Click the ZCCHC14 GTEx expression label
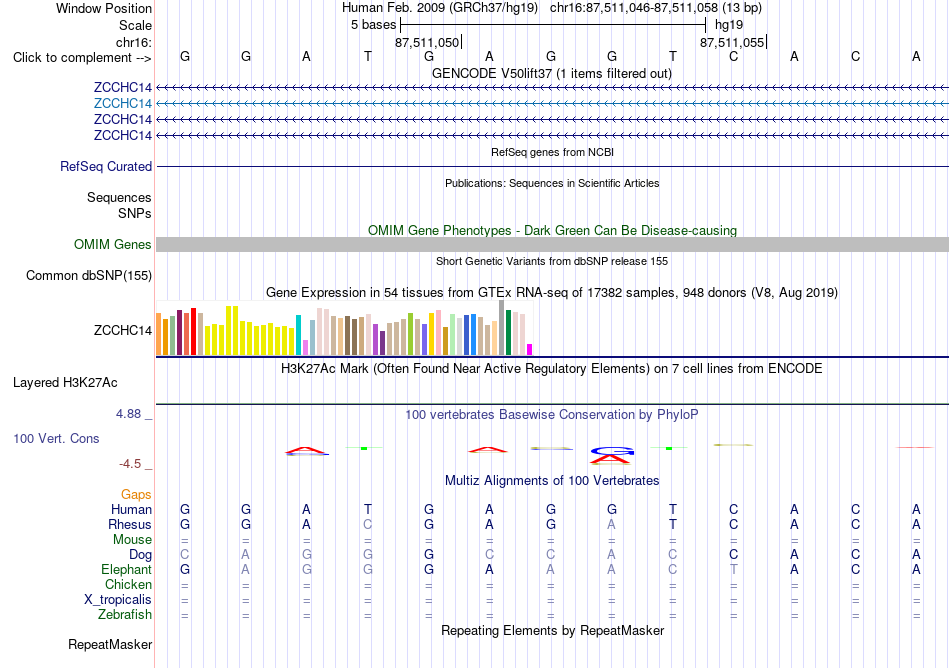The width and height of the screenshot is (950, 668). [x=122, y=331]
